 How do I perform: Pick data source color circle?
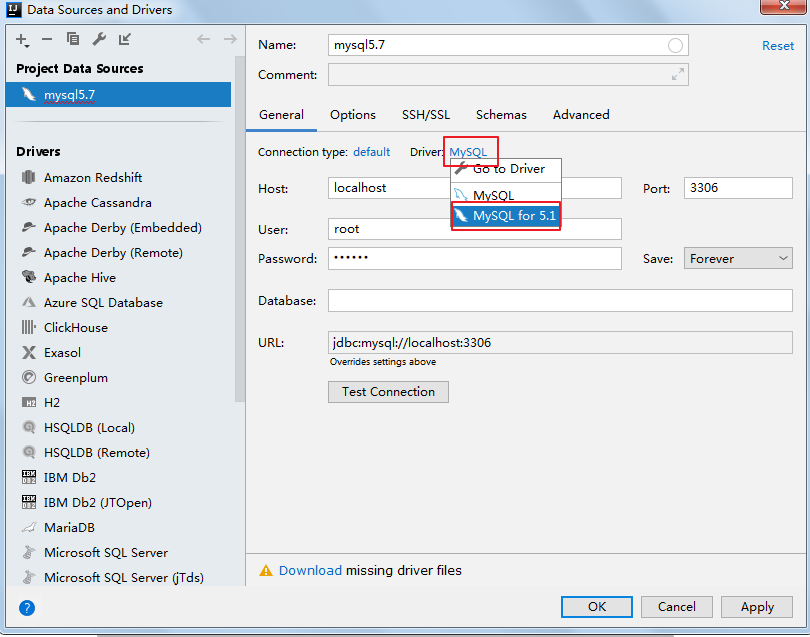(675, 45)
